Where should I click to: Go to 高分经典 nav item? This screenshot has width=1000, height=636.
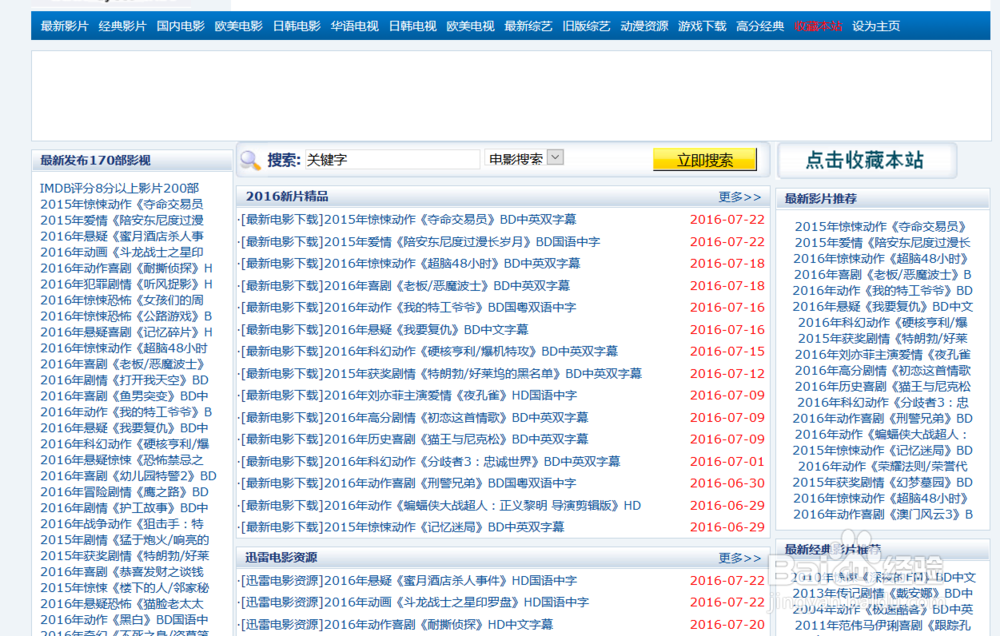760,26
